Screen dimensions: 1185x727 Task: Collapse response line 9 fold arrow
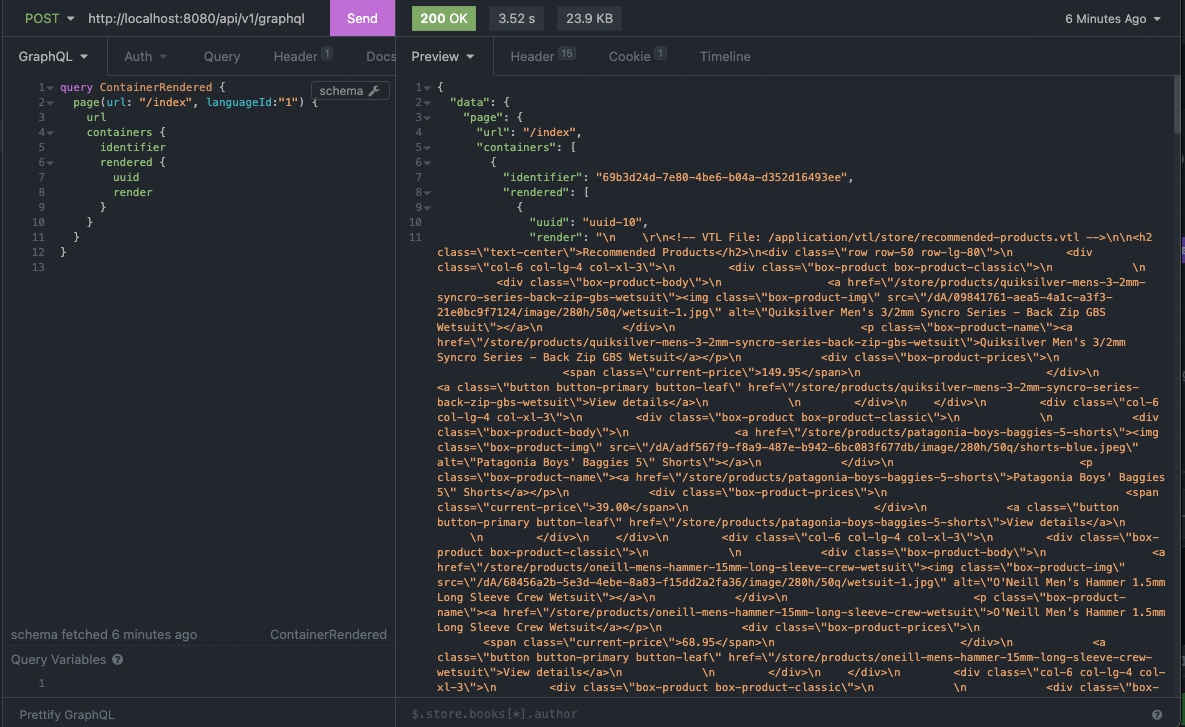pos(427,208)
